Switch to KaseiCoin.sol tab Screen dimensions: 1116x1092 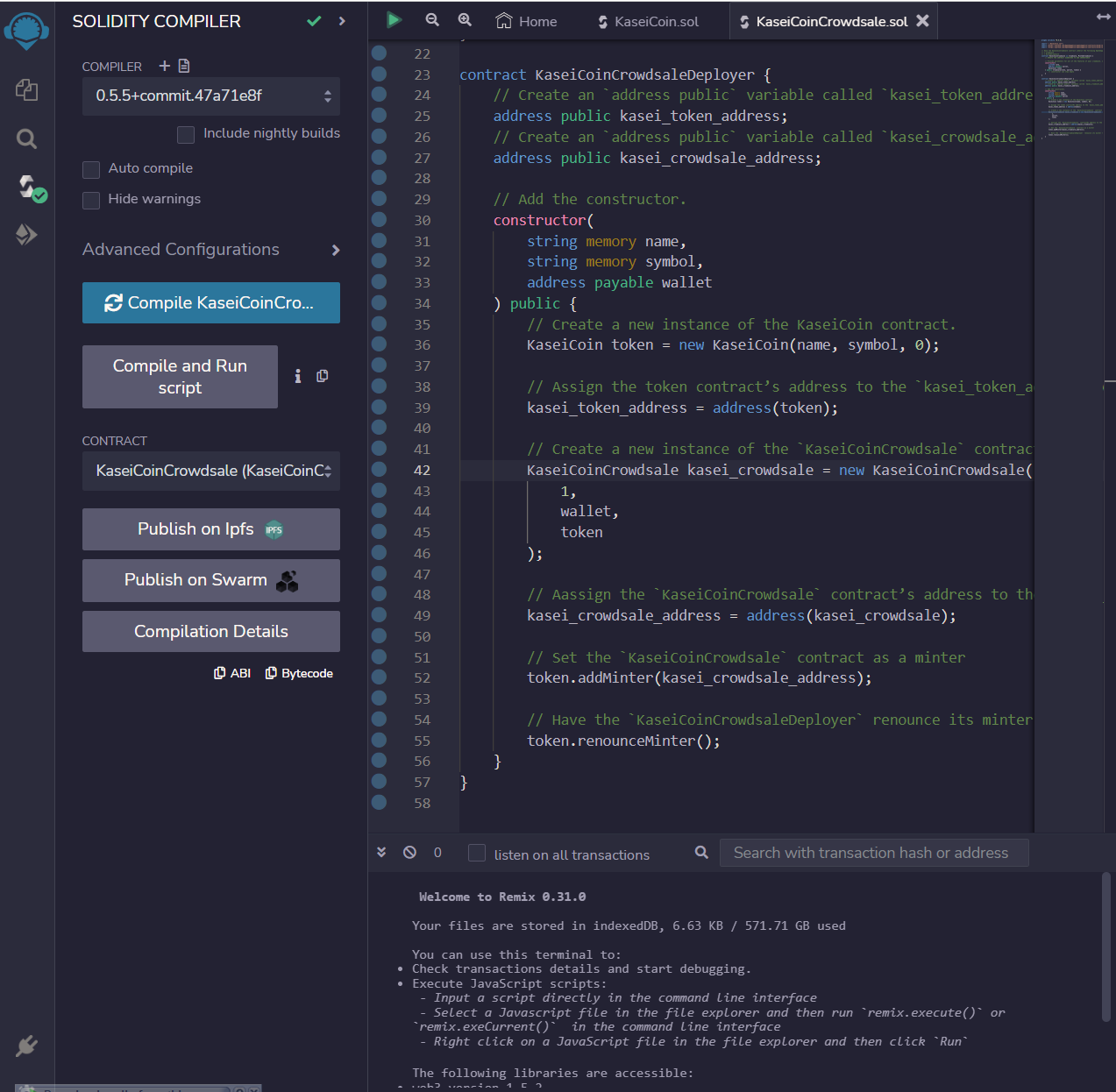(x=647, y=21)
